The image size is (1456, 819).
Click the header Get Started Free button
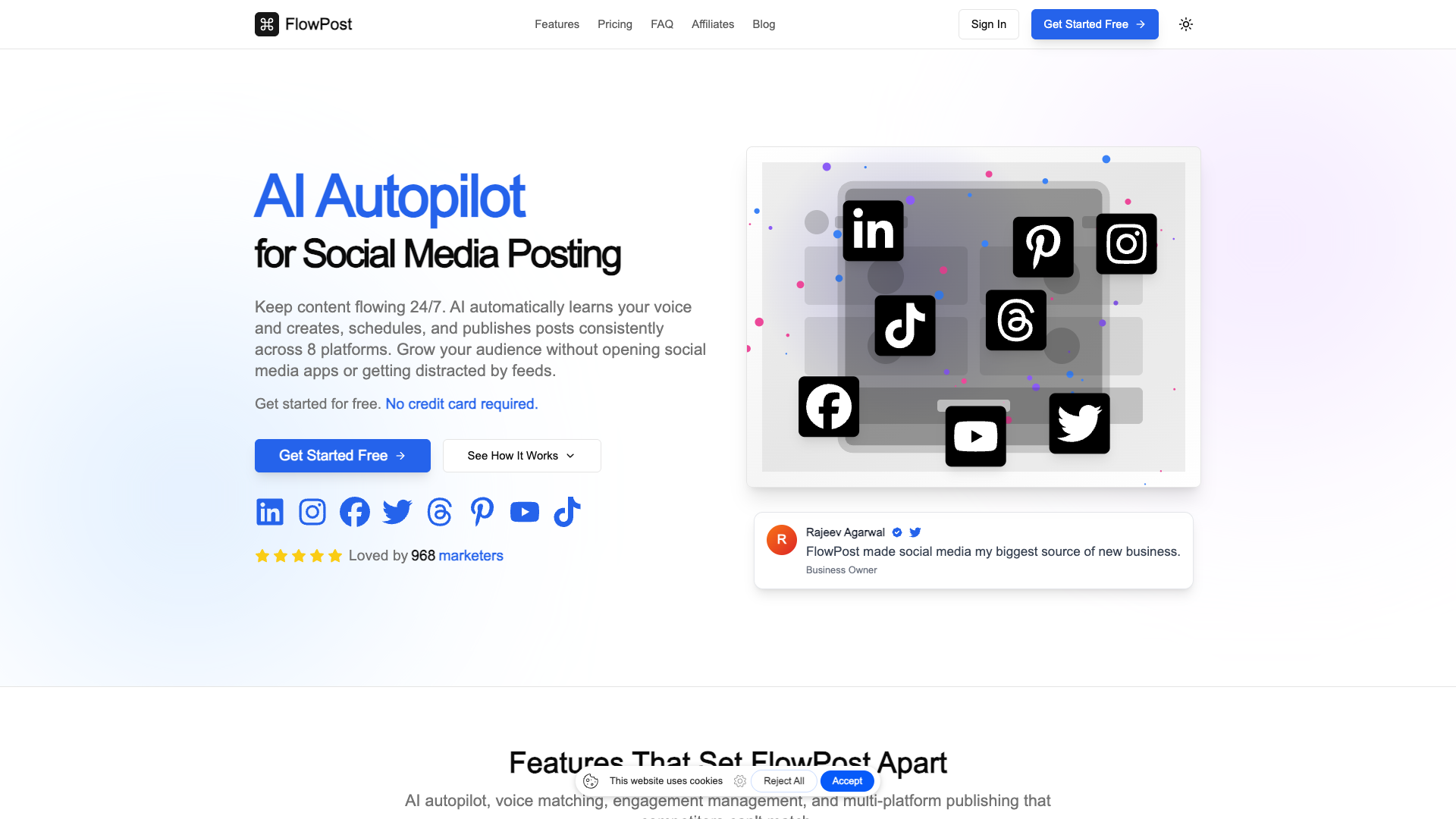point(1095,24)
